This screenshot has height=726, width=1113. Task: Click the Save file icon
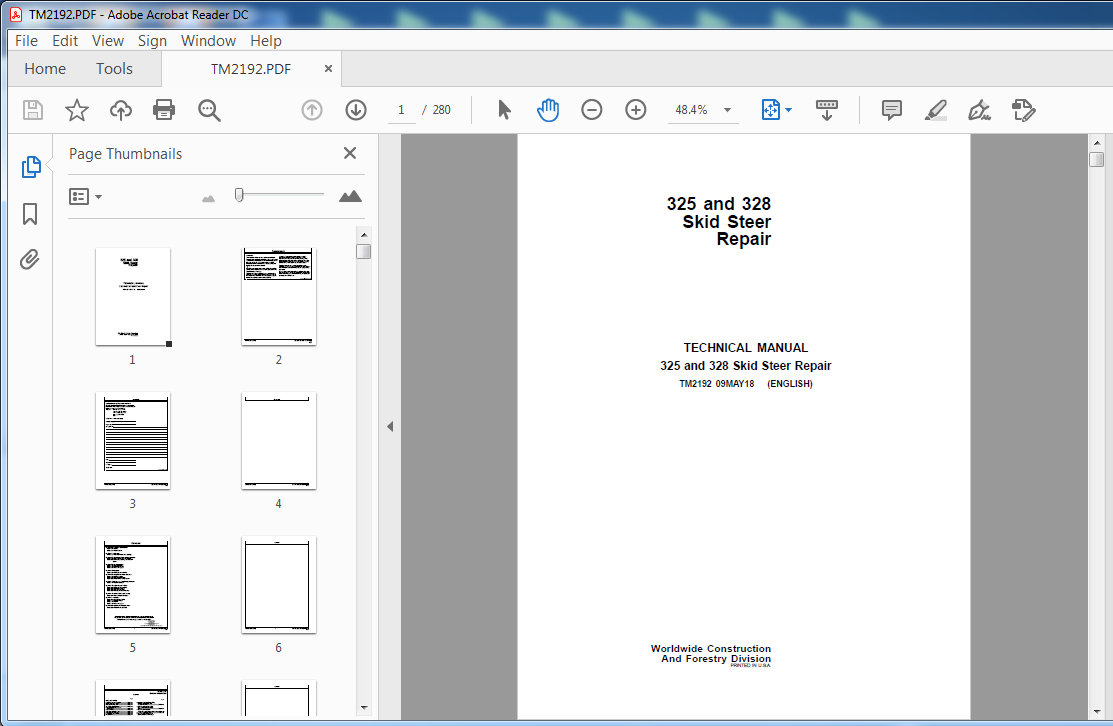click(x=33, y=110)
